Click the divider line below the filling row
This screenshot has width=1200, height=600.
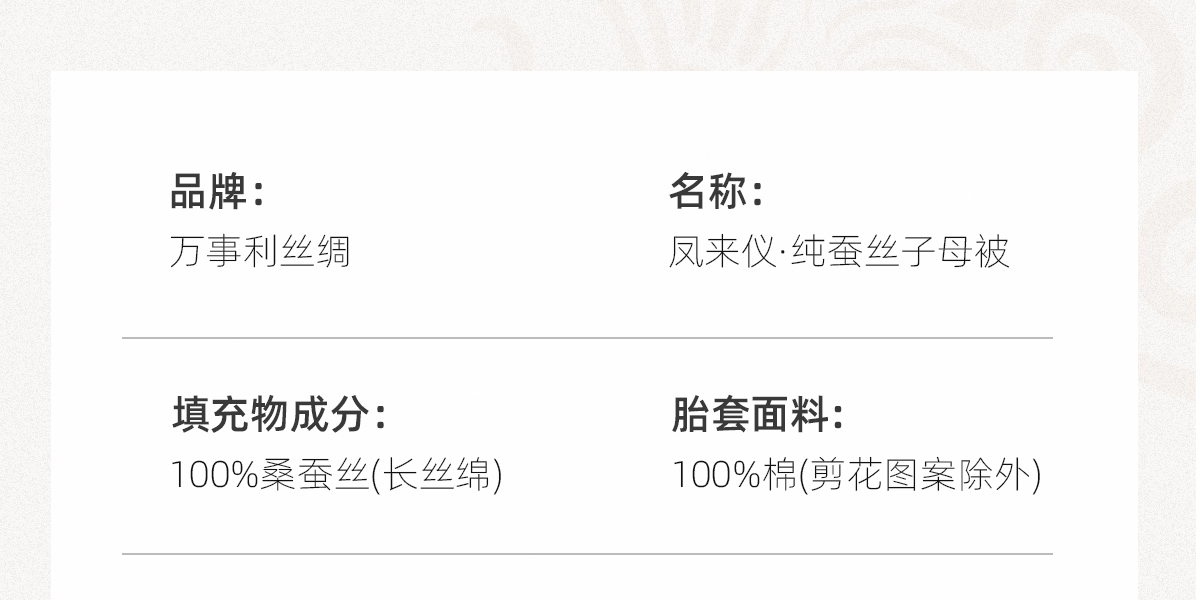pos(587,553)
